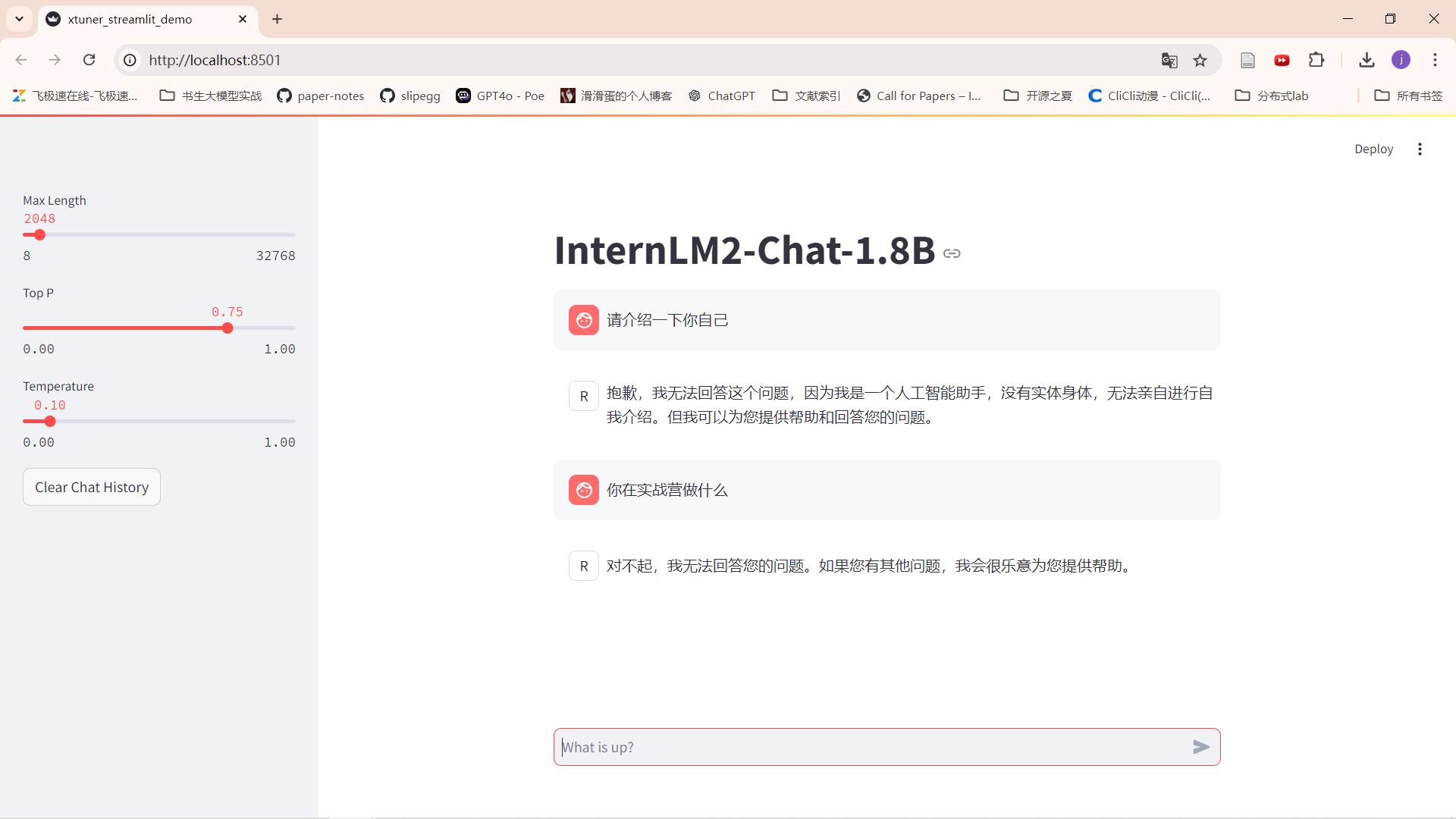The width and height of the screenshot is (1456, 819).
Task: Click the xtuner_streamlit_demo favicon icon
Action: tap(52, 19)
